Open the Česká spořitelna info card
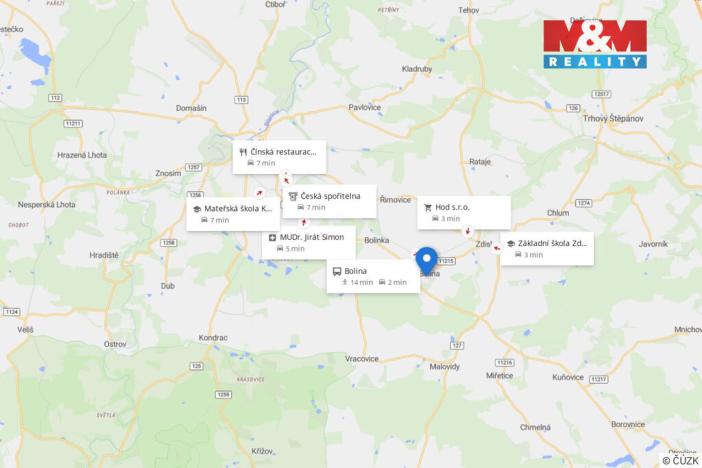This screenshot has width=702, height=468. pos(330,202)
